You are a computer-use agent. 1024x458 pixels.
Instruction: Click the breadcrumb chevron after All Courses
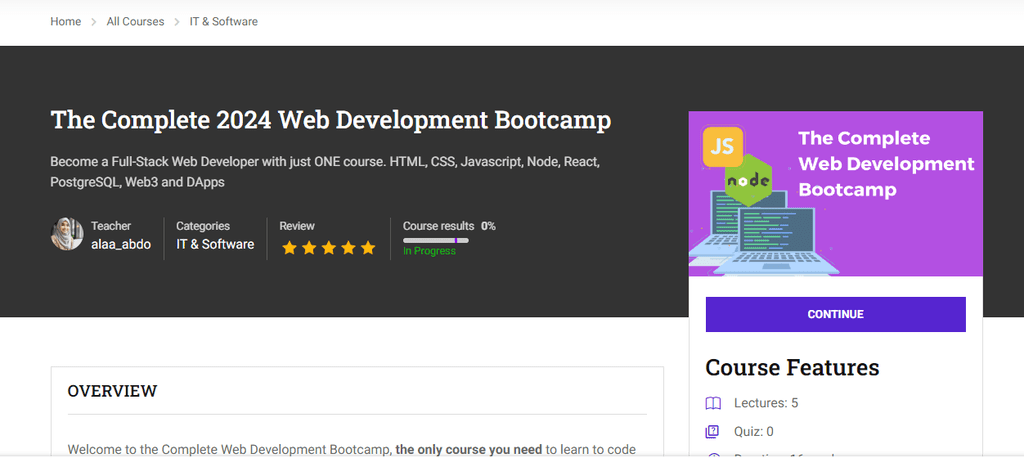[x=177, y=22]
